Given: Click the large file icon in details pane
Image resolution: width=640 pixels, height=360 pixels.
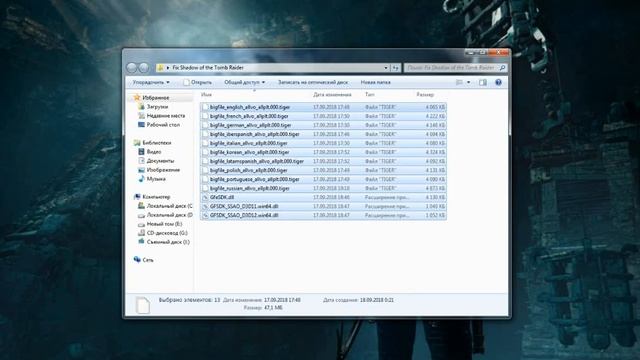Looking at the screenshot, I should click(x=142, y=305).
